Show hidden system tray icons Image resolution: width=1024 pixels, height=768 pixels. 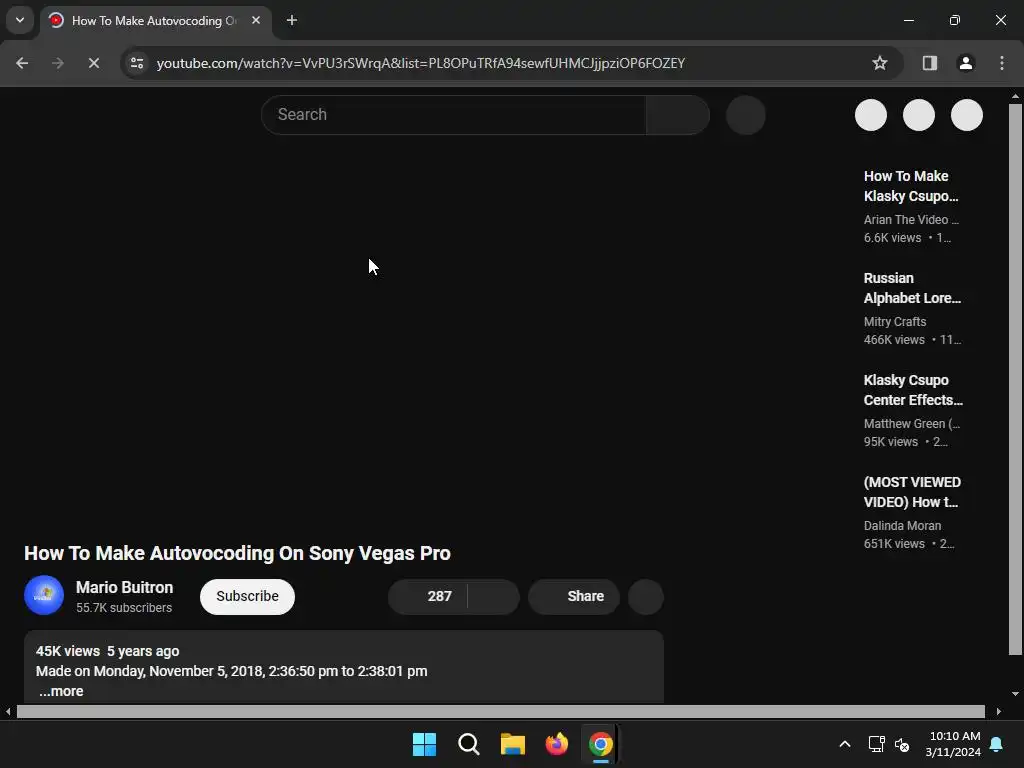tap(844, 744)
